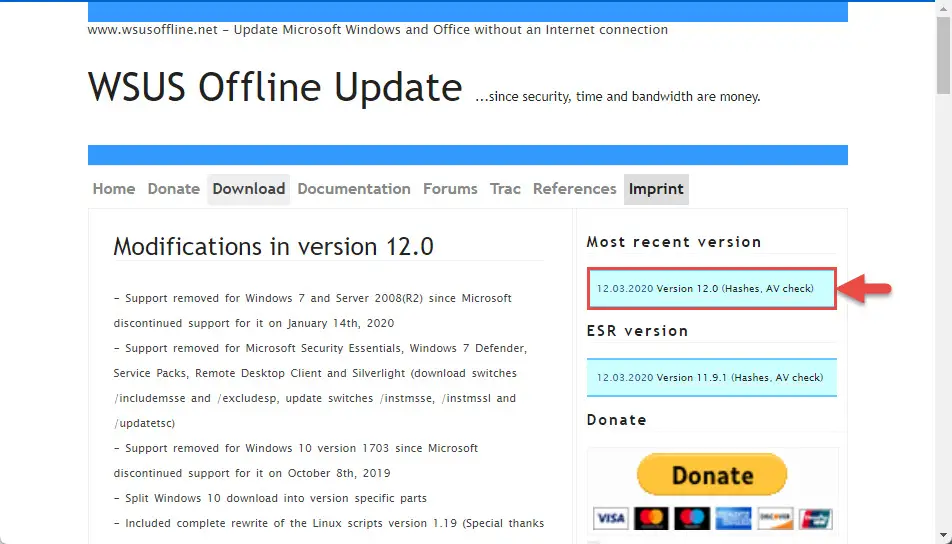Open the Forums navigation item
This screenshot has width=952, height=544.
pyautogui.click(x=450, y=189)
